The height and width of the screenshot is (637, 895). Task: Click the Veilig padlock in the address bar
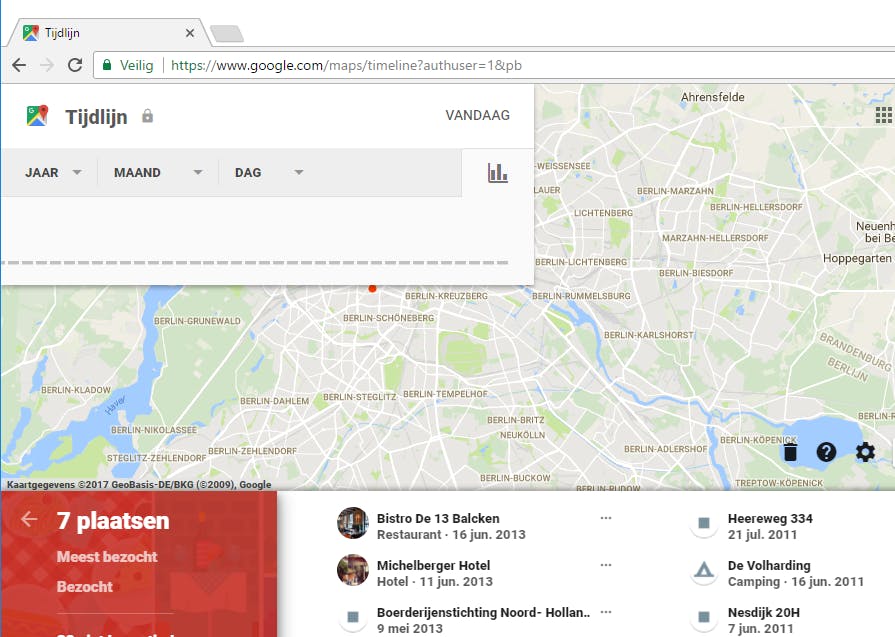coord(107,65)
